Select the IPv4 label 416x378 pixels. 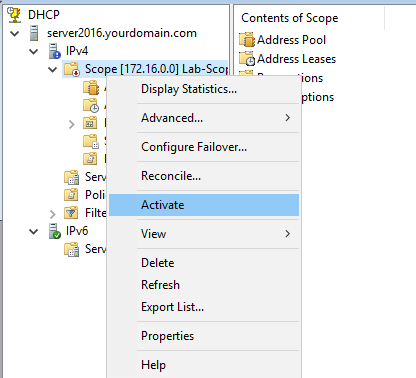pyautogui.click(x=77, y=51)
